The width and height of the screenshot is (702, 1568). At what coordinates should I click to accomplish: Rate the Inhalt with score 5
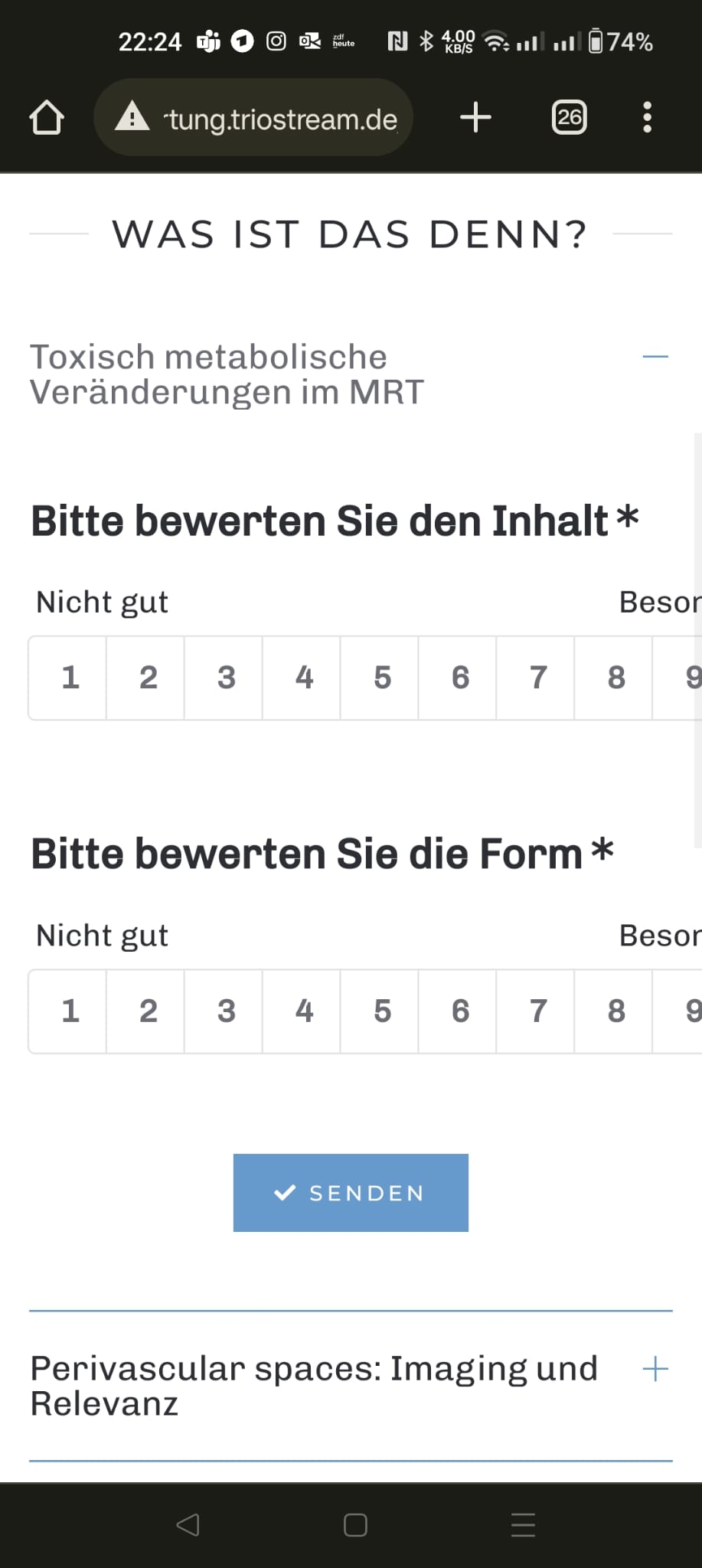382,678
